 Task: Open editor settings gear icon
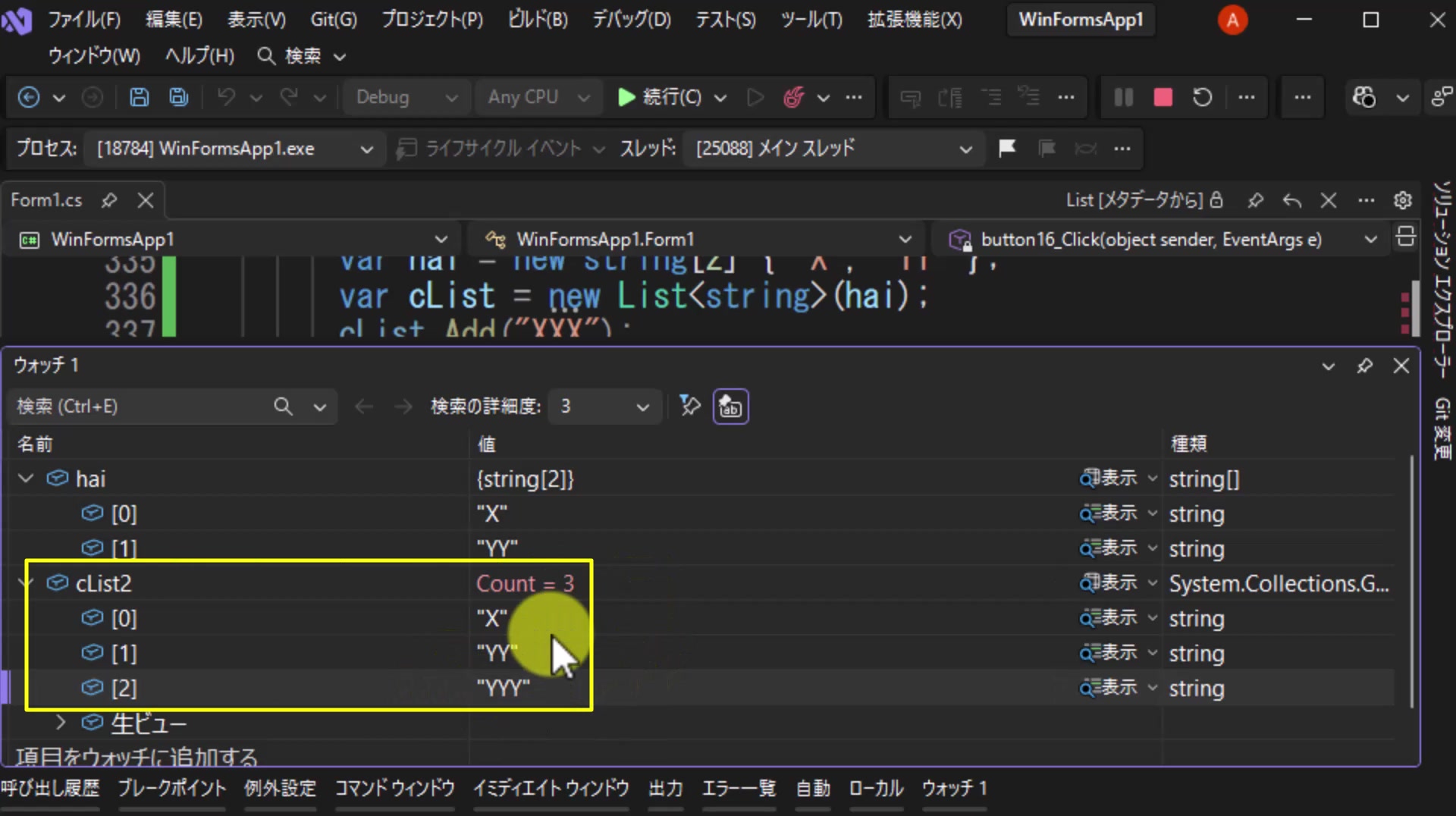pos(1402,200)
